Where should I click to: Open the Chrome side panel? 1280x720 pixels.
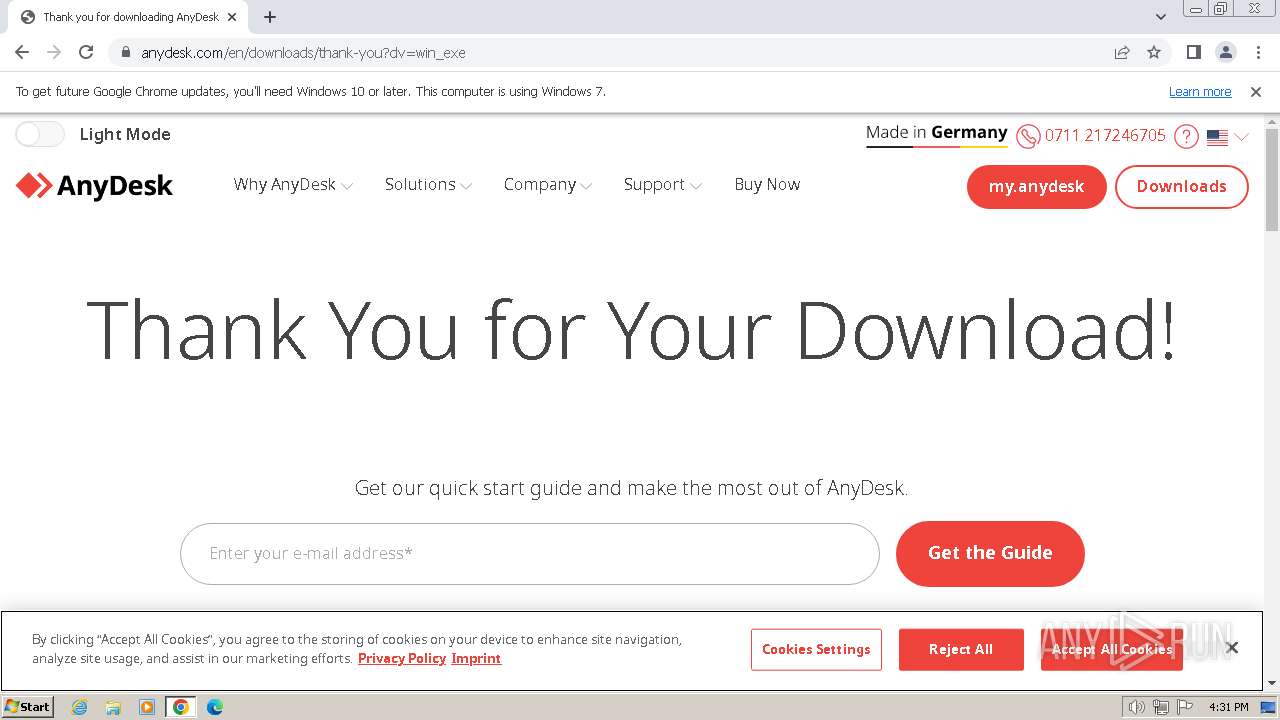click(1194, 53)
